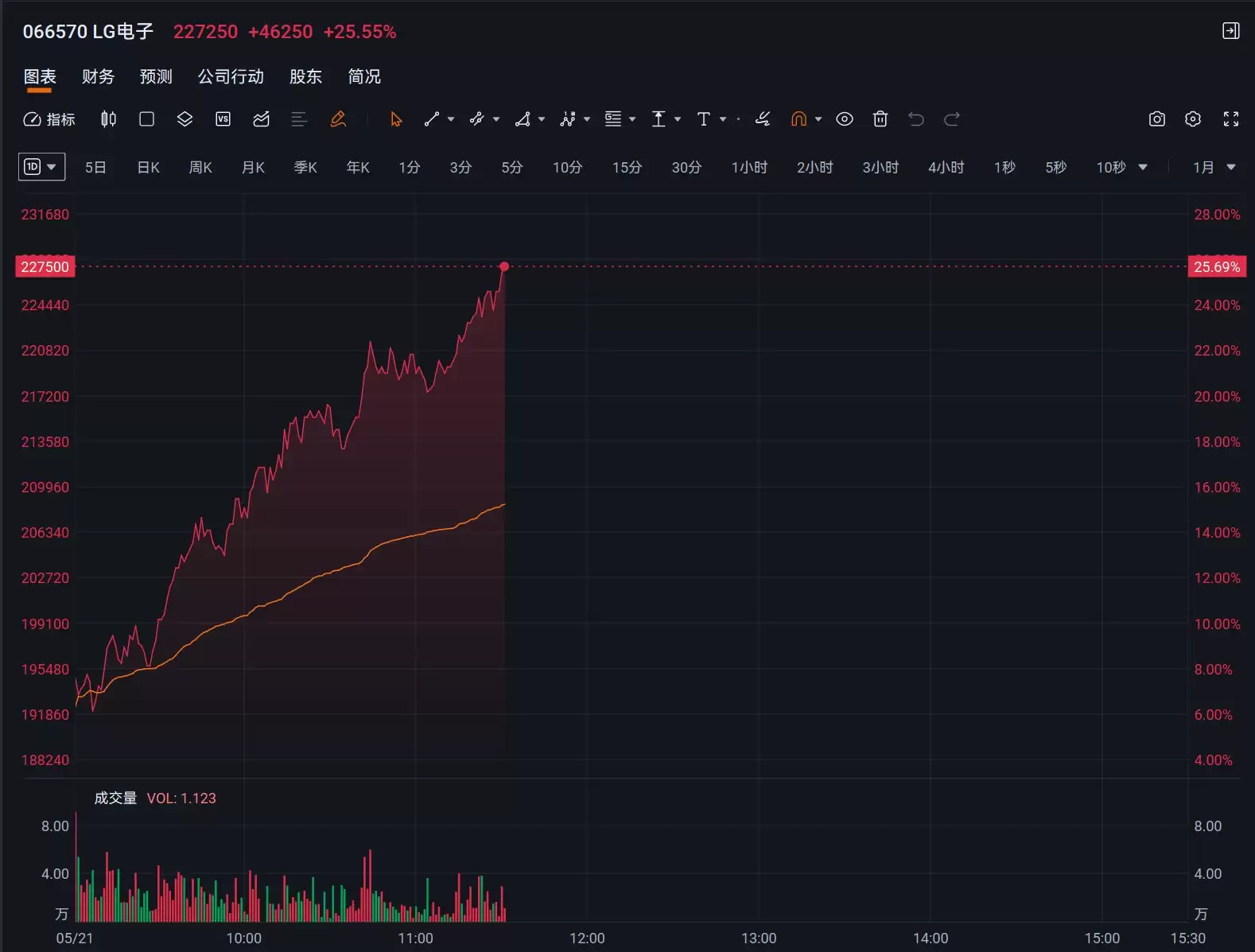Image resolution: width=1255 pixels, height=952 pixels.
Task: Switch to the 公司行动 tab
Action: click(231, 76)
